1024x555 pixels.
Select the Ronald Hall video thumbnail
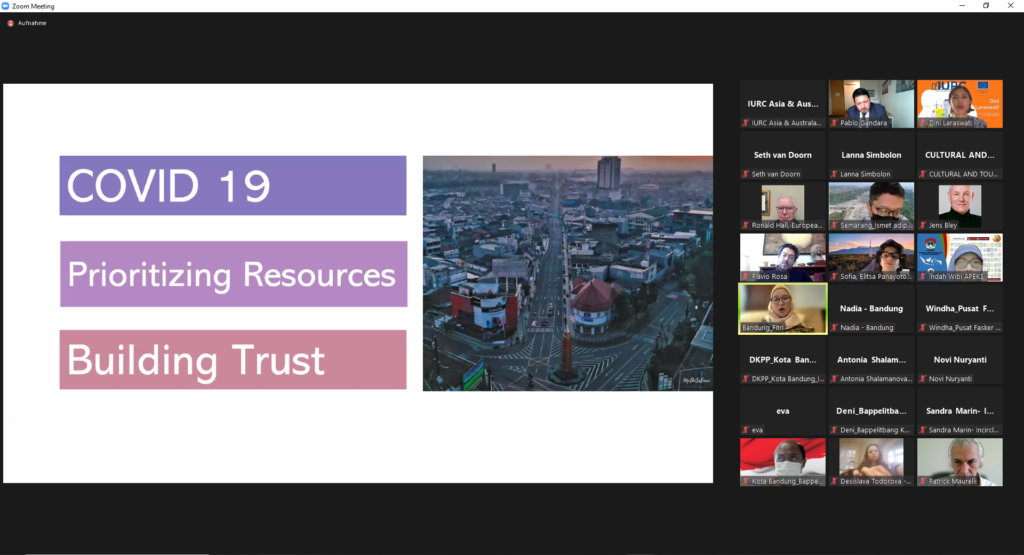pos(782,205)
